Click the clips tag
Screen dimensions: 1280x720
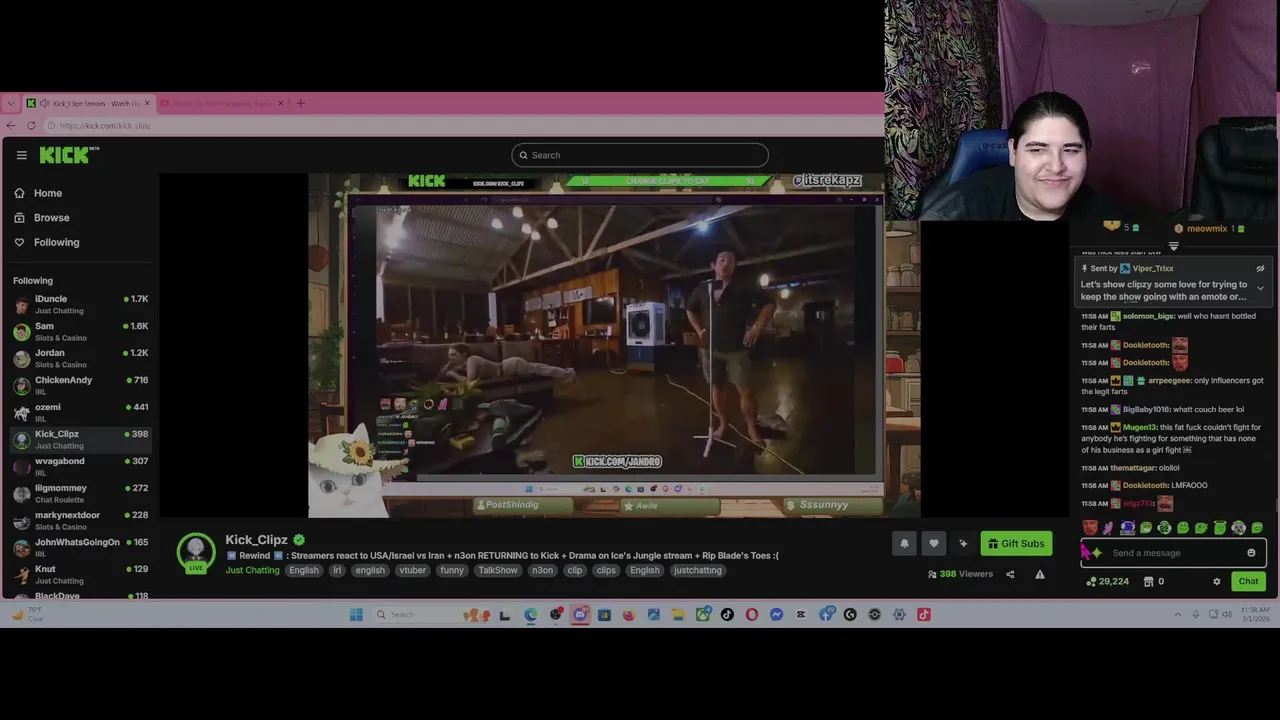(x=606, y=570)
